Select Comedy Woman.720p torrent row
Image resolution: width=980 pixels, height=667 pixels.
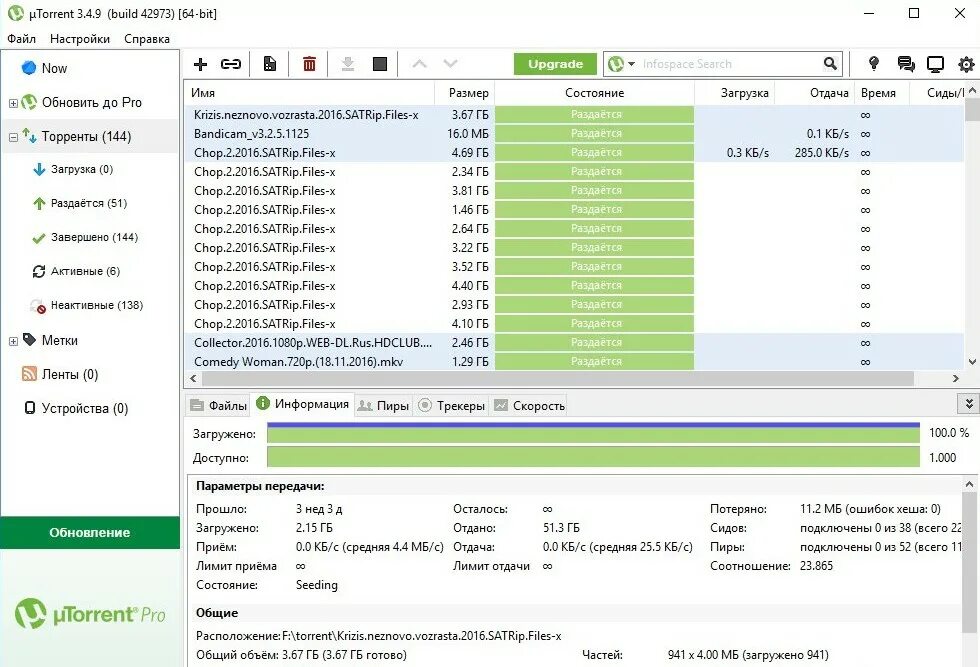pos(574,361)
